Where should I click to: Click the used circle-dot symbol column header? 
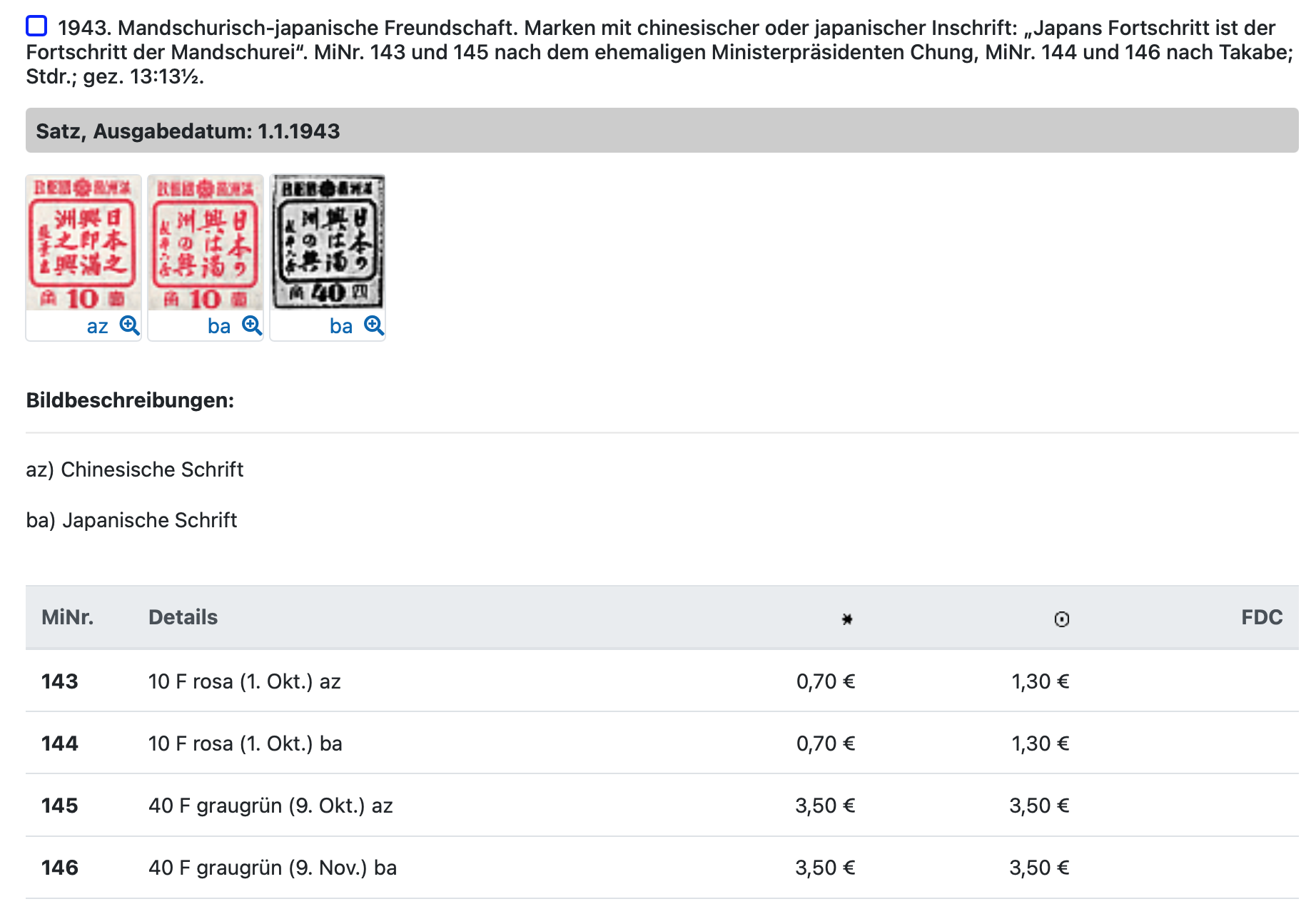pos(1061,619)
